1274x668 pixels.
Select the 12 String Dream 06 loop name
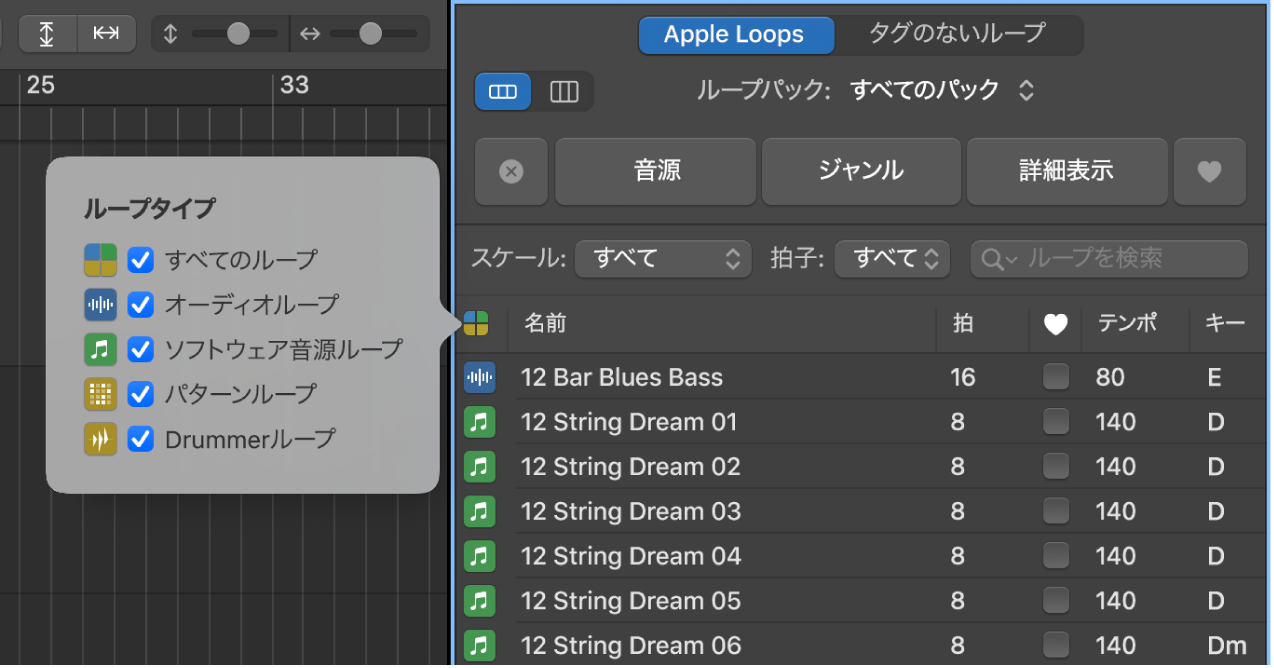pyautogui.click(x=631, y=645)
